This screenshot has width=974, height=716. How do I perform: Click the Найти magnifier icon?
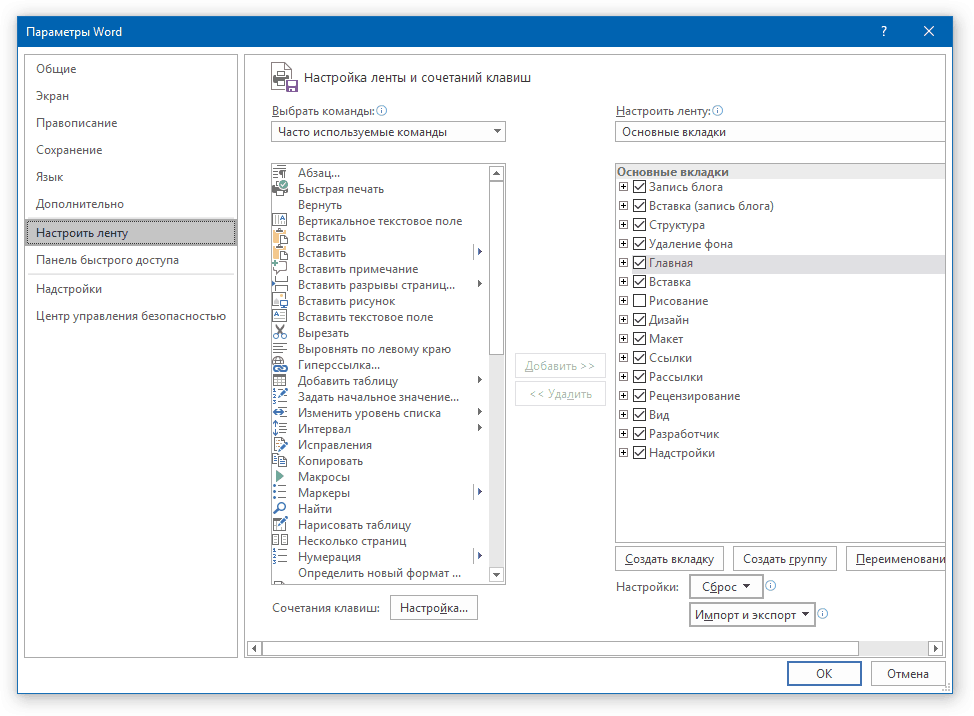(x=280, y=509)
